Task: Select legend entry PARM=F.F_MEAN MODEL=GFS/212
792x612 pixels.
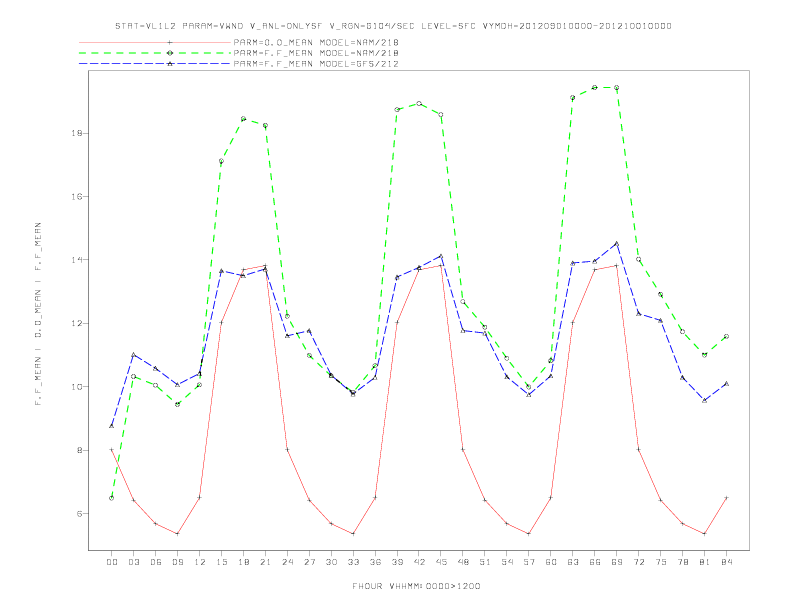Action: 316,64
